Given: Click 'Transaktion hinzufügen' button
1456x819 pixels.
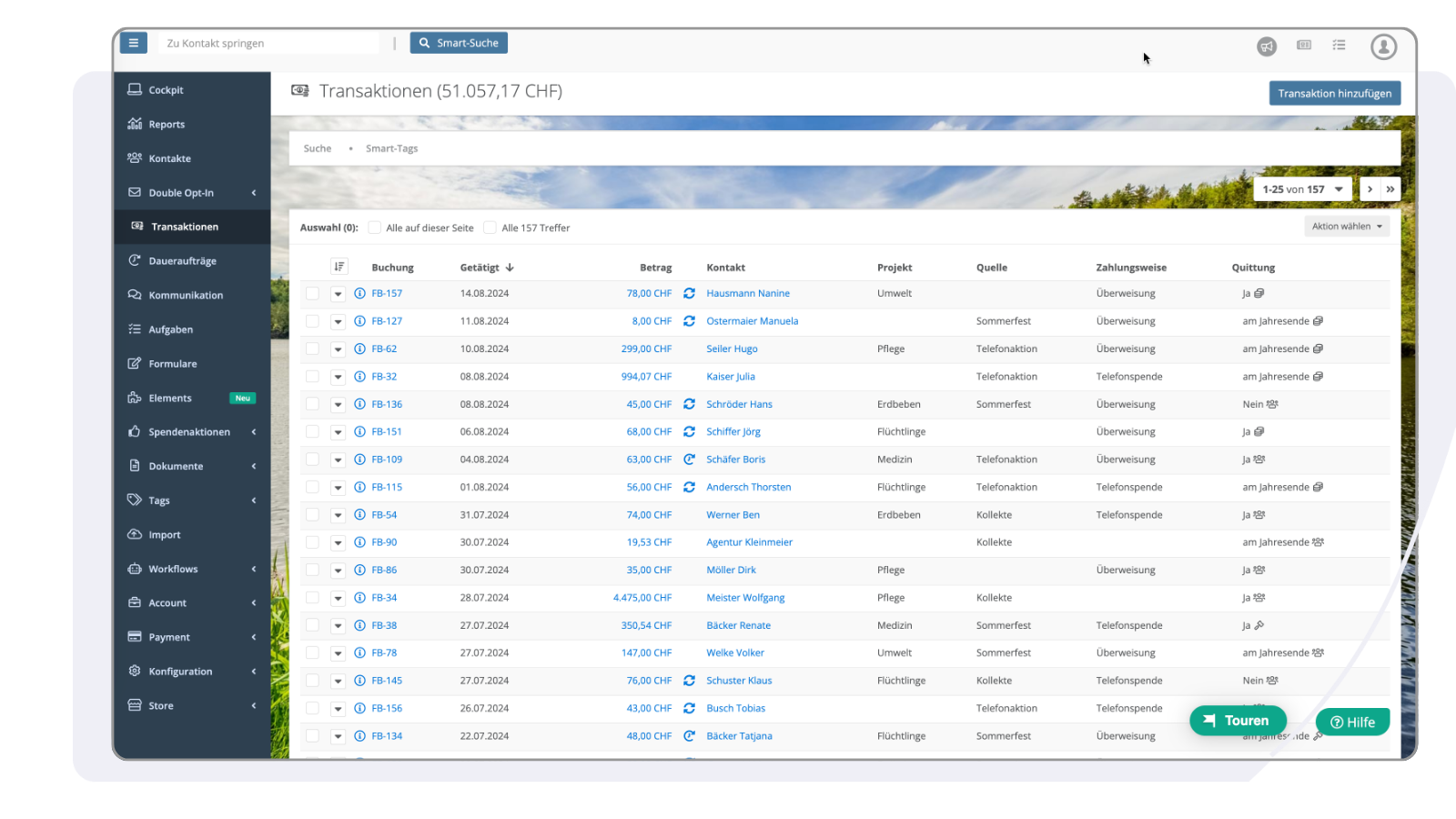Looking at the screenshot, I should click(x=1334, y=93).
